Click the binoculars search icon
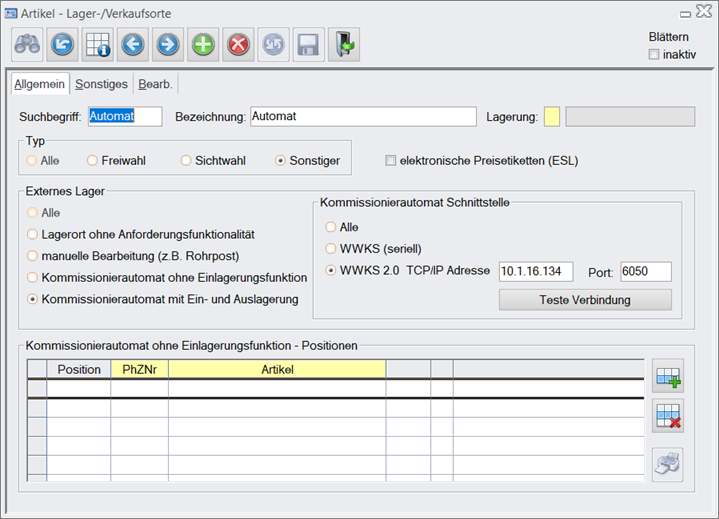 (x=28, y=45)
